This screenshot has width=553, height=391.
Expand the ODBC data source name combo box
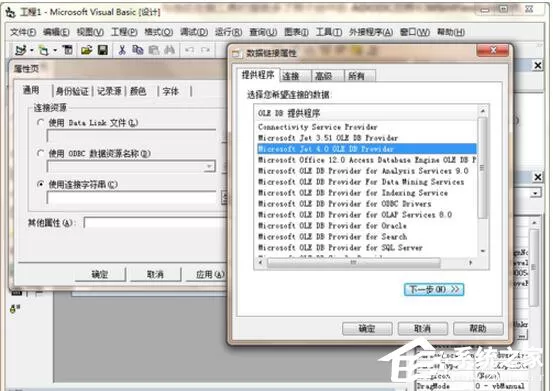point(209,166)
